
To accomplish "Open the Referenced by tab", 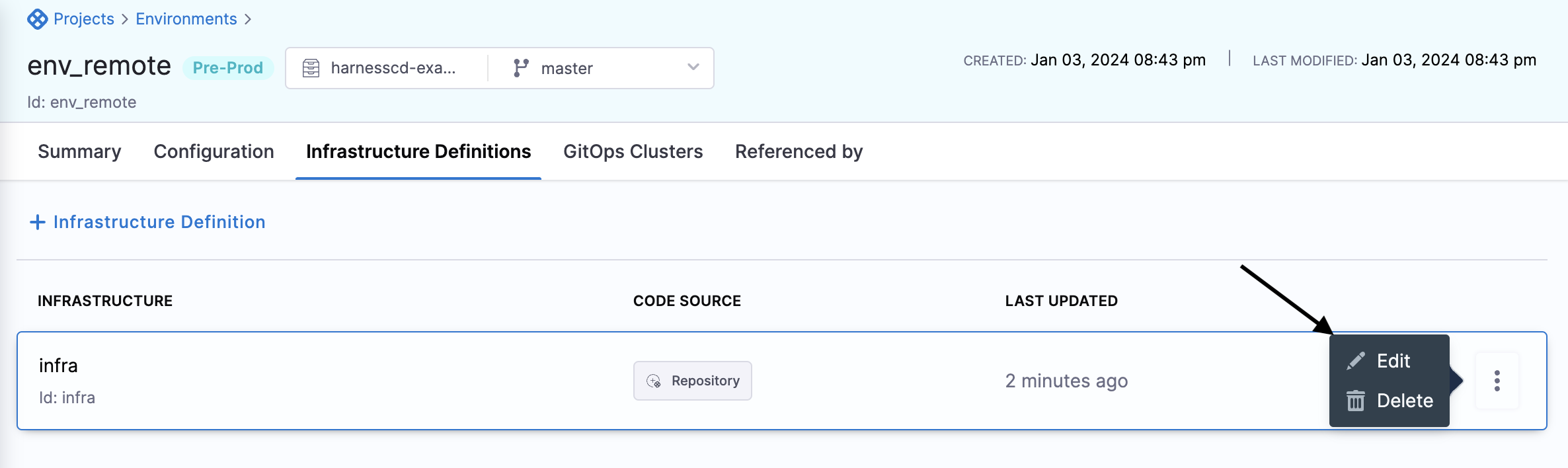I will pyautogui.click(x=799, y=152).
